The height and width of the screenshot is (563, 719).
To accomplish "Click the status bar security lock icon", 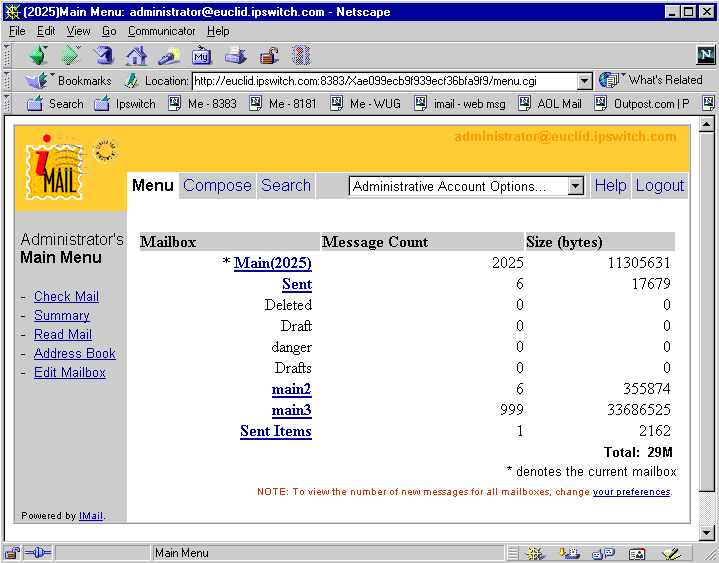I will (x=12, y=553).
